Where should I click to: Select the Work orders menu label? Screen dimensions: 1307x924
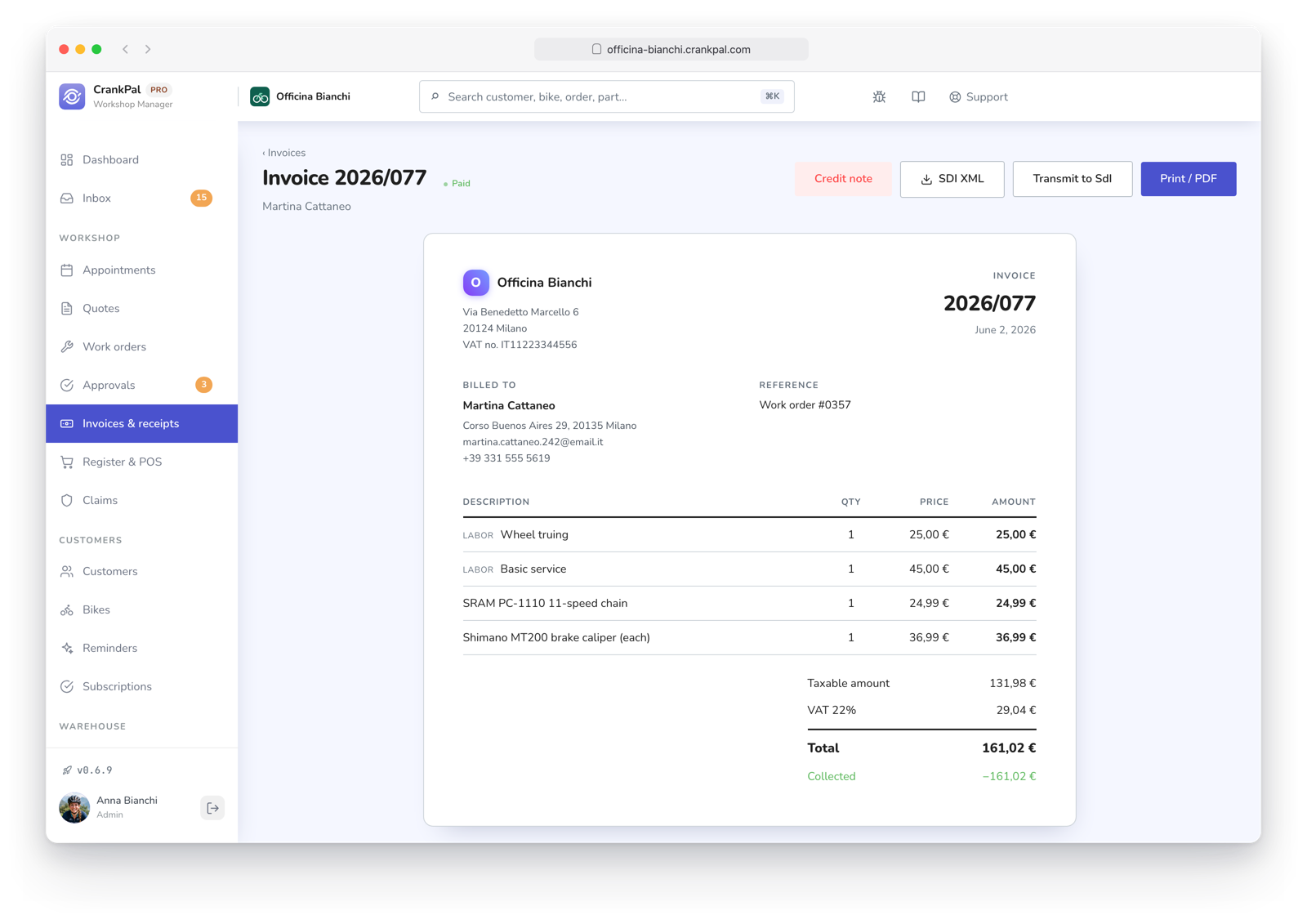coord(114,347)
